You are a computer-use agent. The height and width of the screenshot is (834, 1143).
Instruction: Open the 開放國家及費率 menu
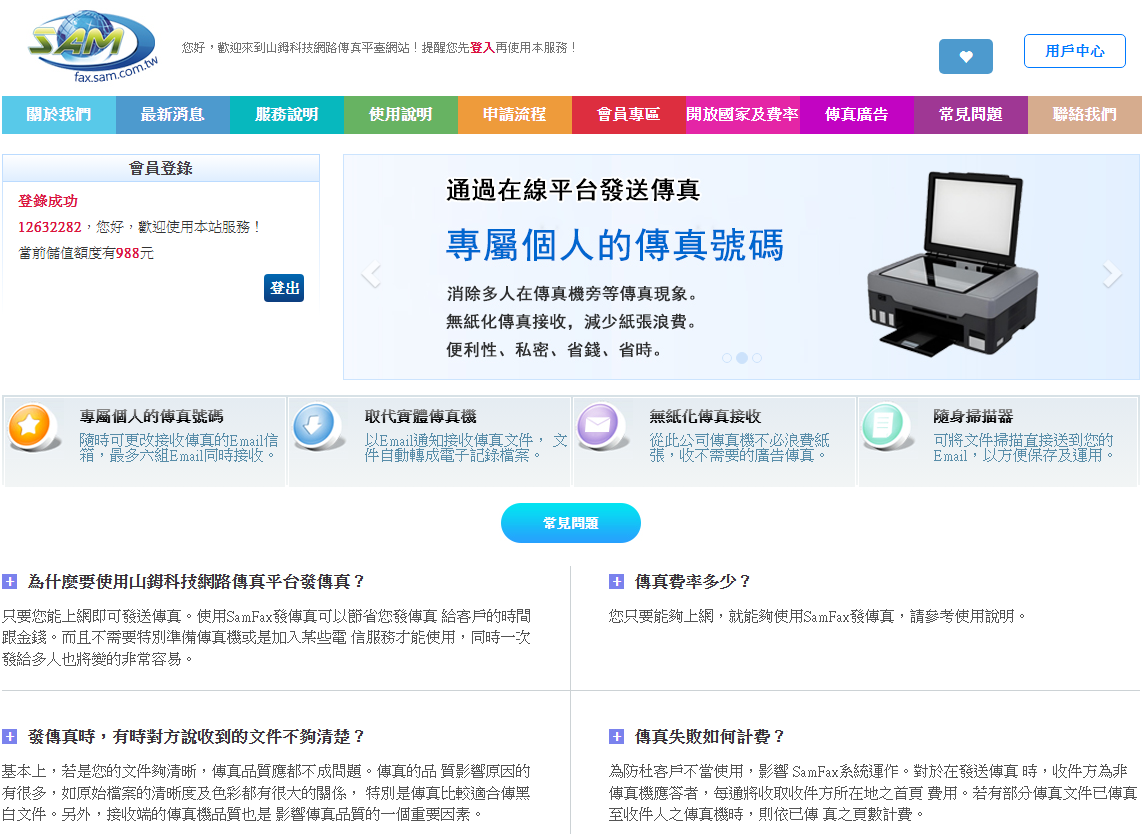[x=742, y=114]
